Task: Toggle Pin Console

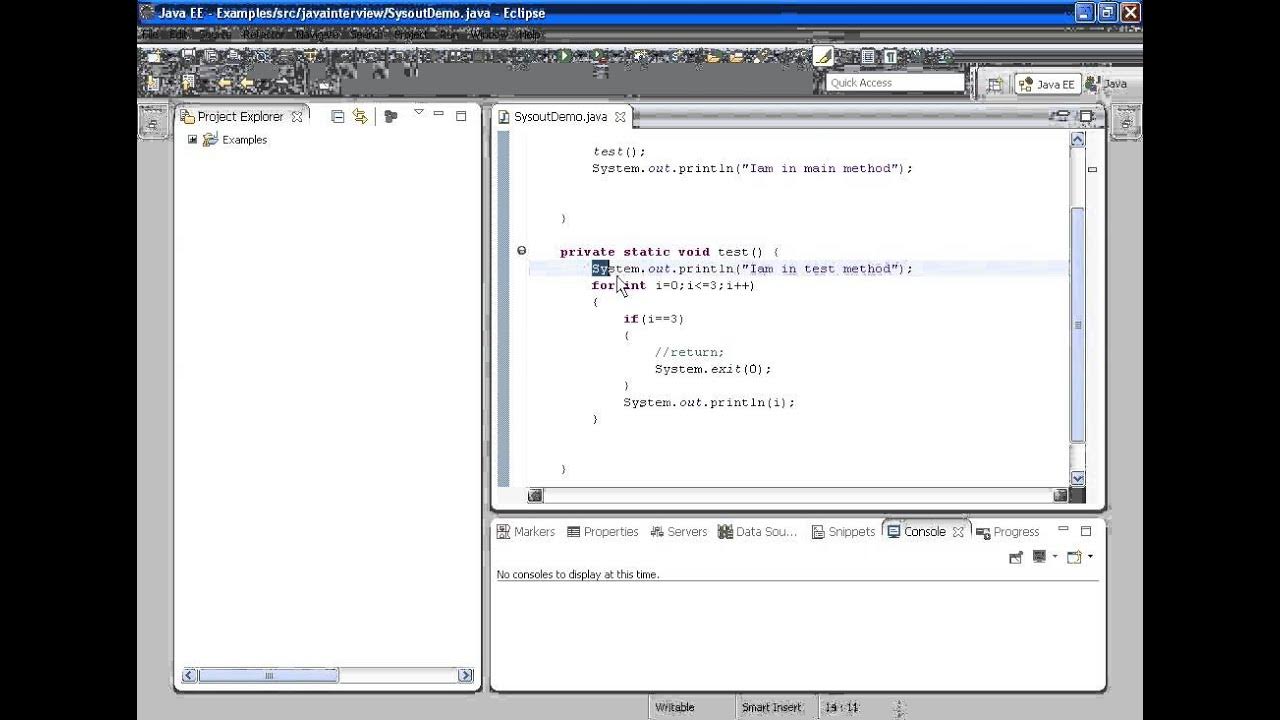Action: pyautogui.click(x=1016, y=557)
